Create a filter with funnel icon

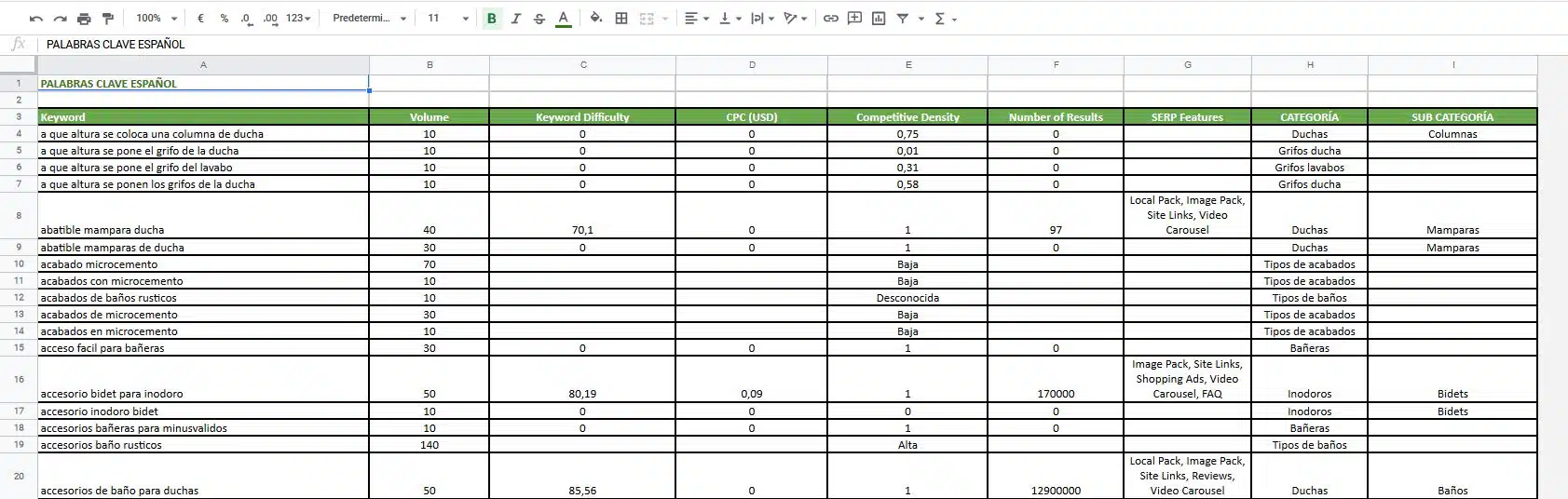coord(903,19)
